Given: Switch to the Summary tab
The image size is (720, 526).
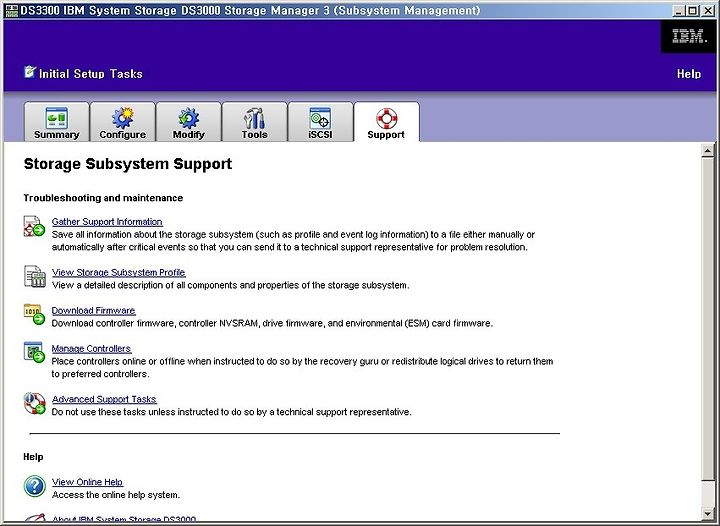Looking at the screenshot, I should point(56,122).
